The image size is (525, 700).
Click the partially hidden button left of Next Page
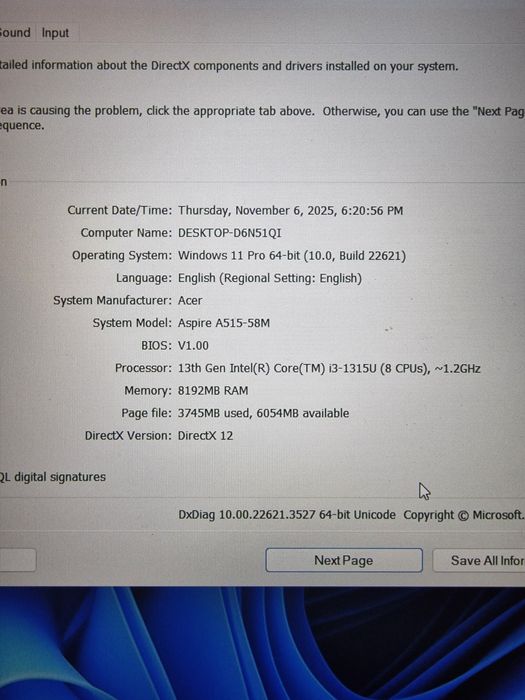17,560
